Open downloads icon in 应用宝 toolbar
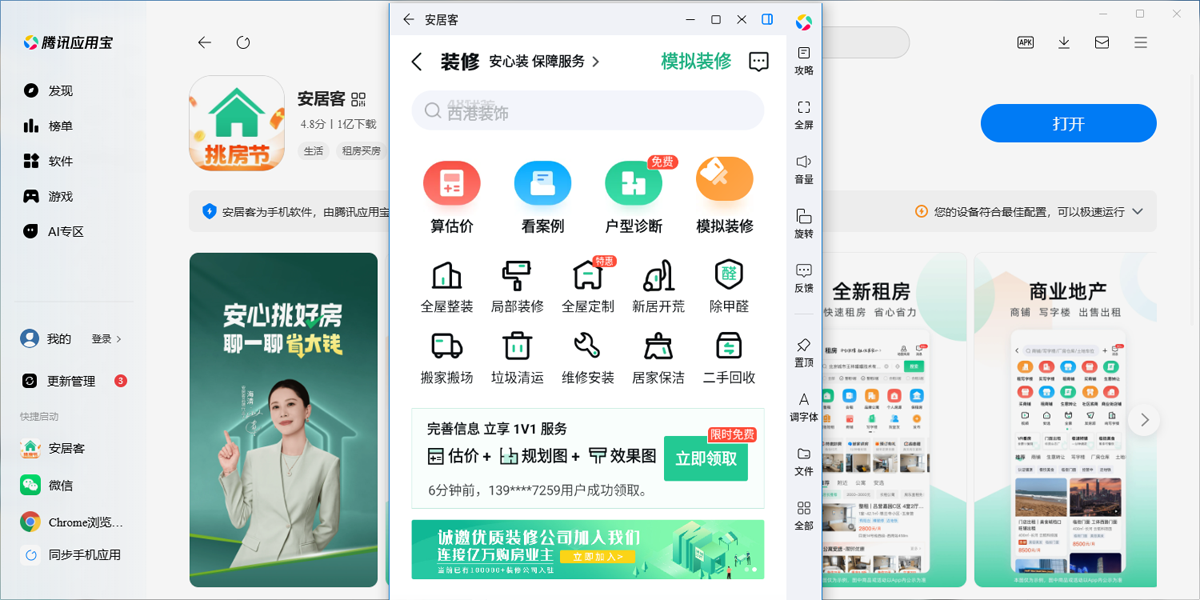The width and height of the screenshot is (1200, 600). pos(1064,42)
